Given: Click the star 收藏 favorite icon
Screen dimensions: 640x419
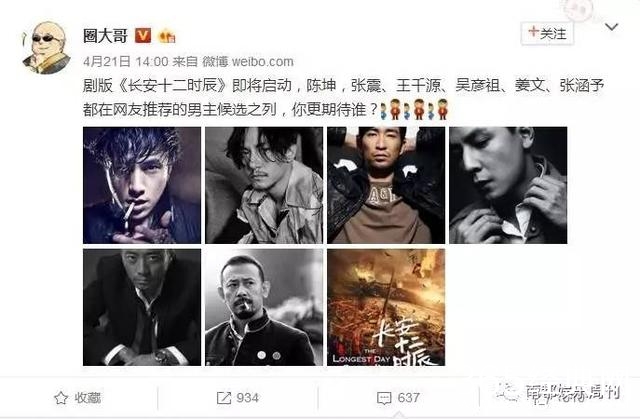Looking at the screenshot, I should [61, 398].
